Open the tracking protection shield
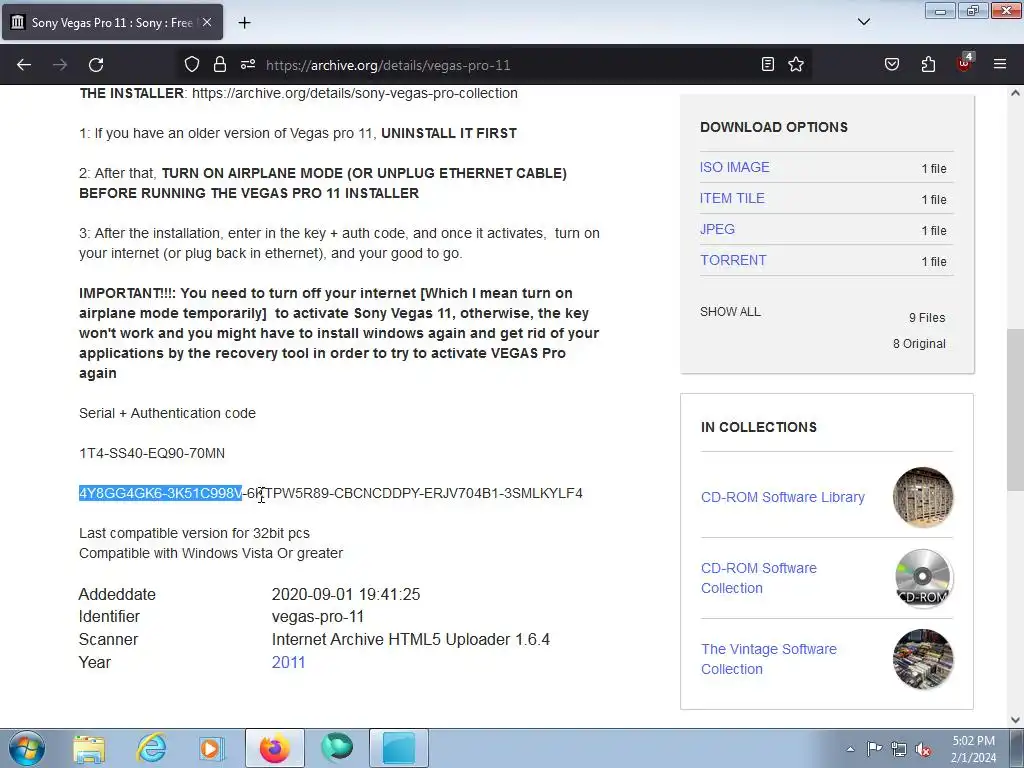 point(191,64)
